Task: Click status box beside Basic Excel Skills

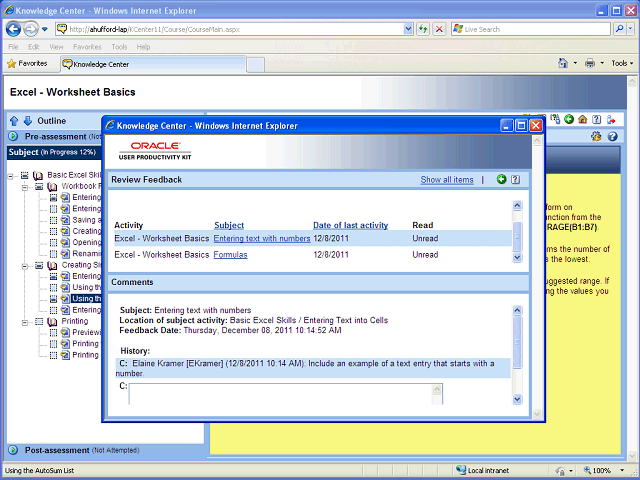Action: [25, 176]
